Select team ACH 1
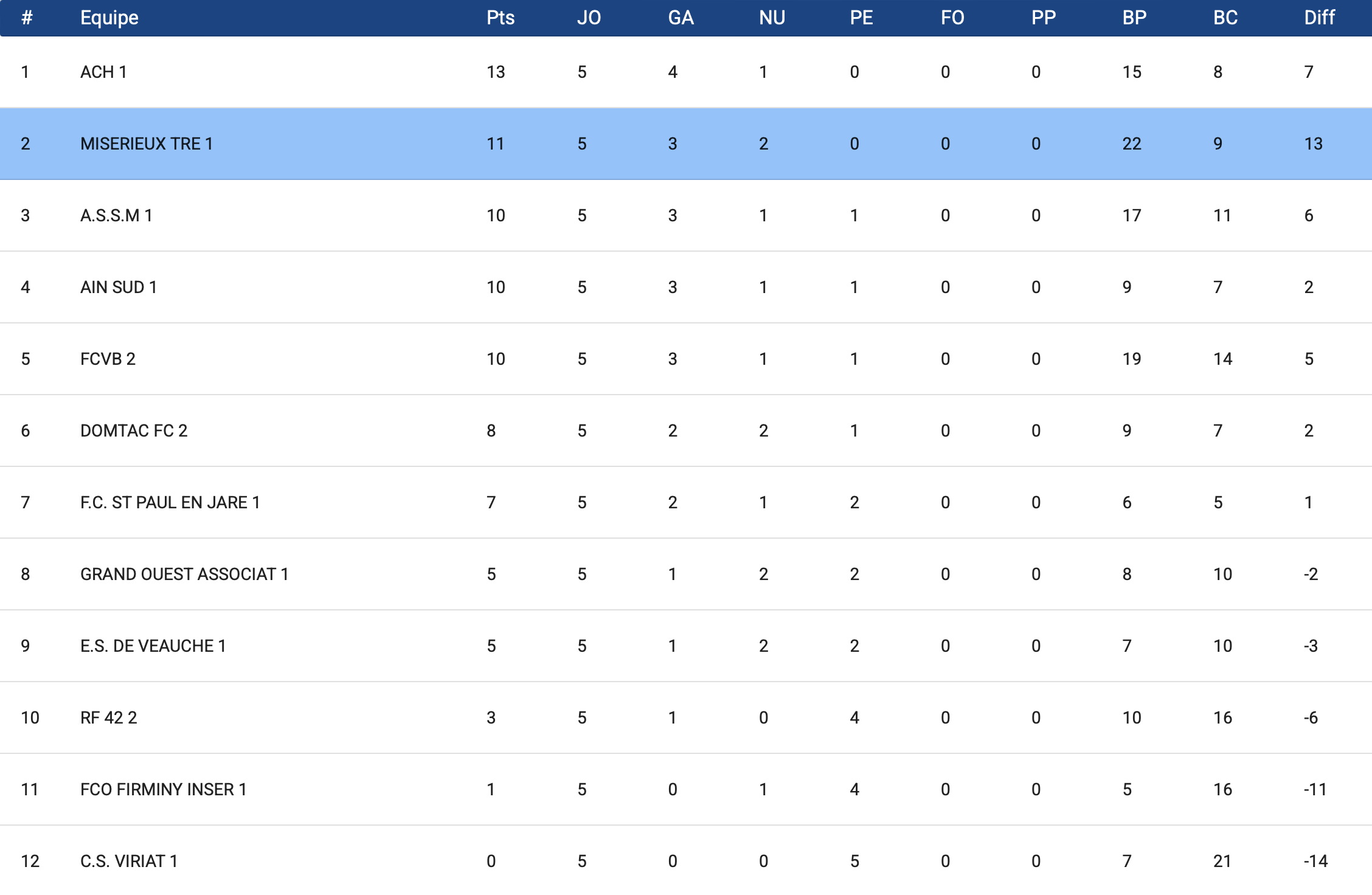The image size is (1372, 895). 103,72
